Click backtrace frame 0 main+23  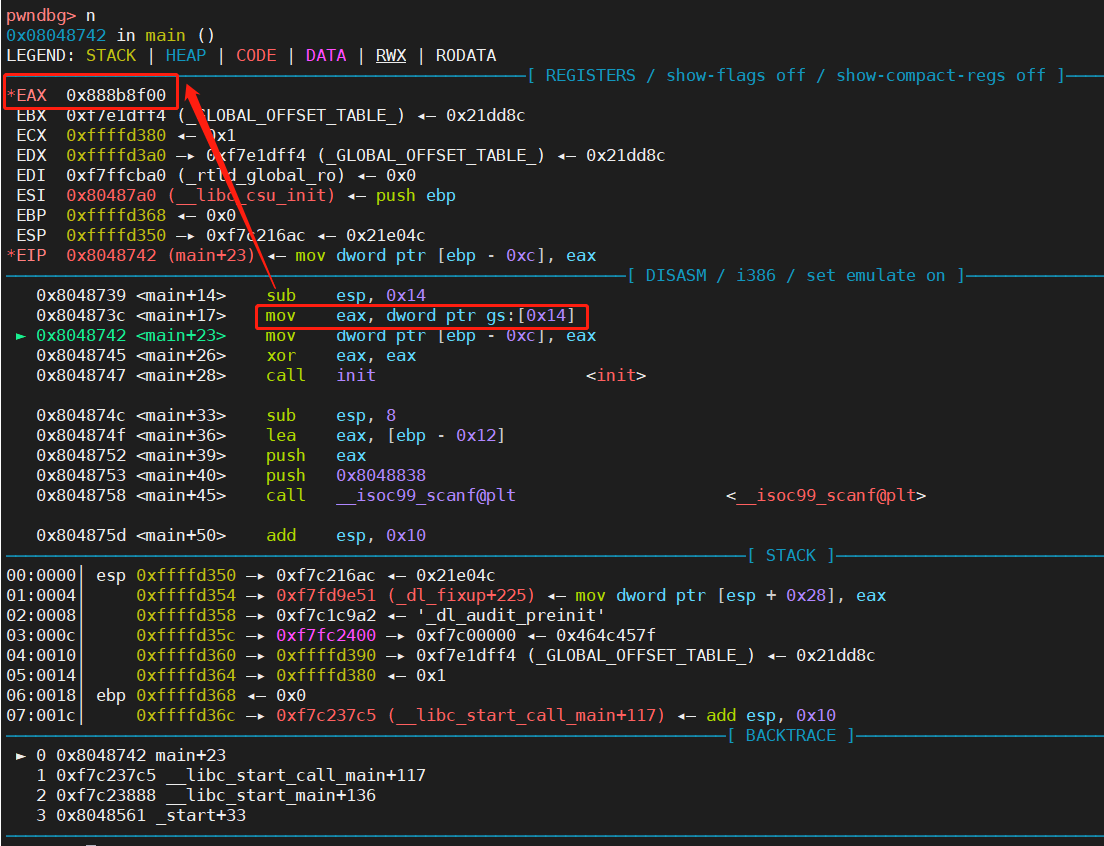131,756
